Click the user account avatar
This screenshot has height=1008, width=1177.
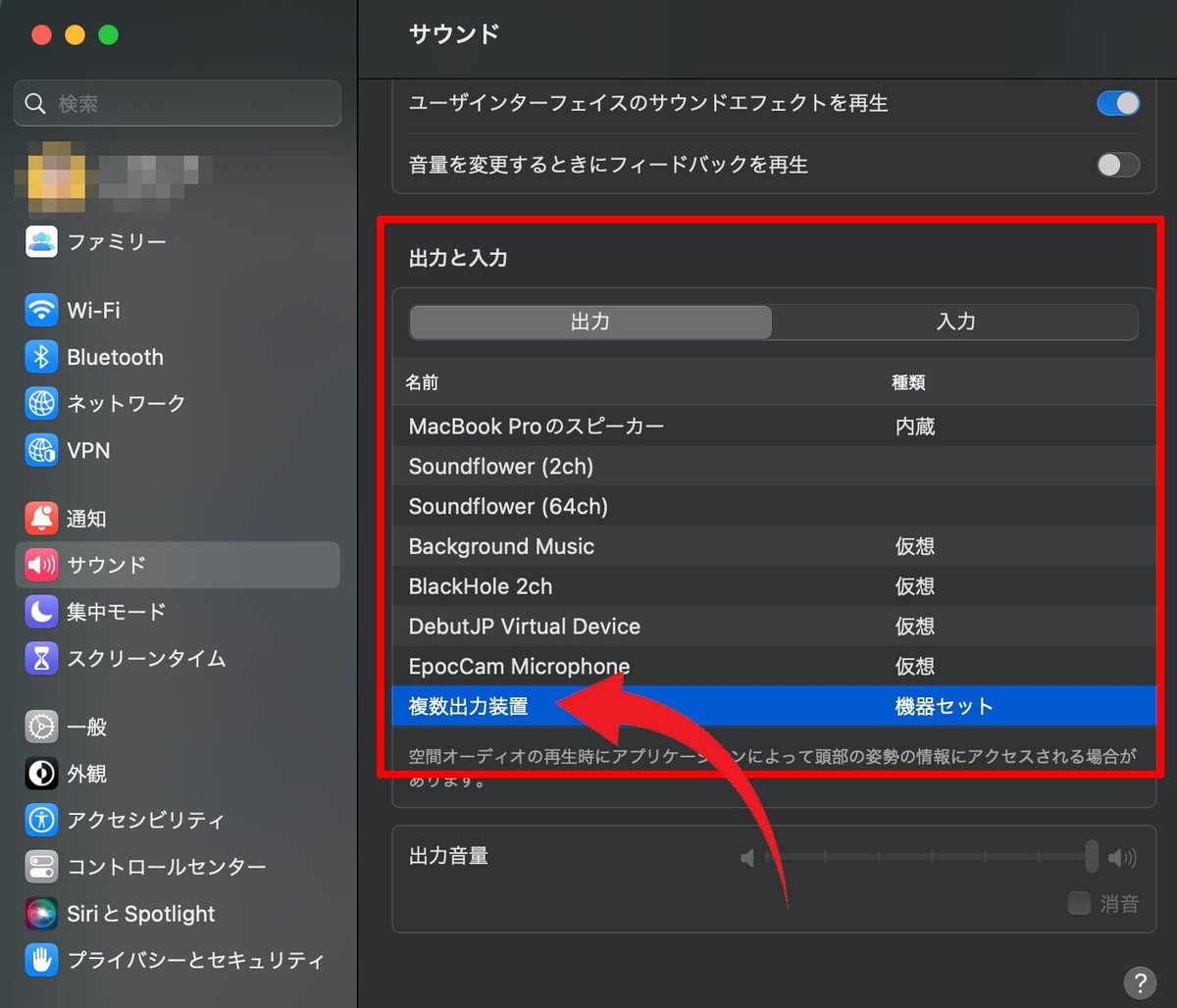click(x=55, y=184)
